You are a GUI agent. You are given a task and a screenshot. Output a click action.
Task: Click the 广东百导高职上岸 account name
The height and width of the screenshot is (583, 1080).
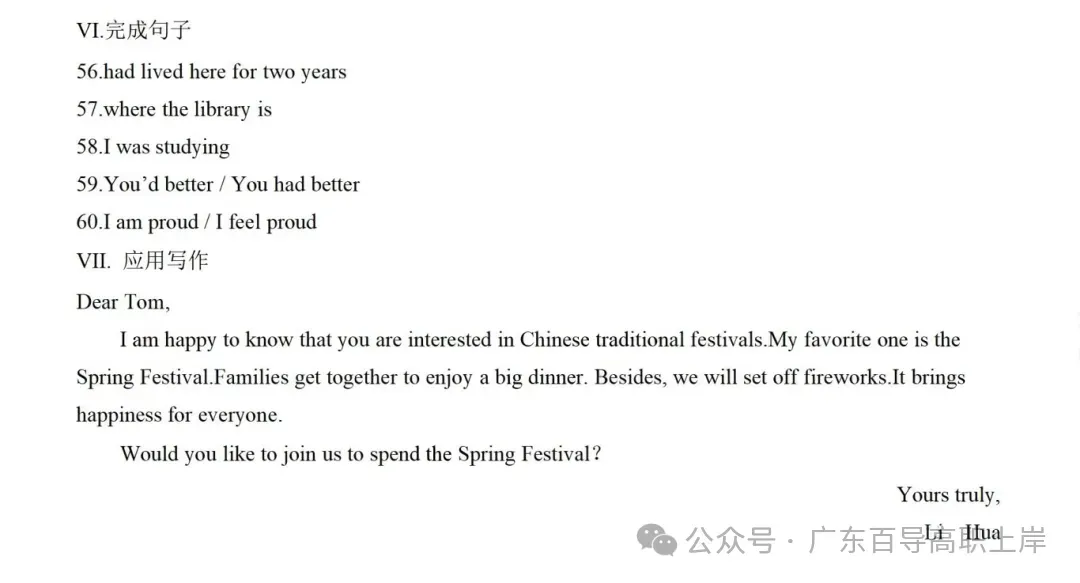pyautogui.click(x=927, y=540)
